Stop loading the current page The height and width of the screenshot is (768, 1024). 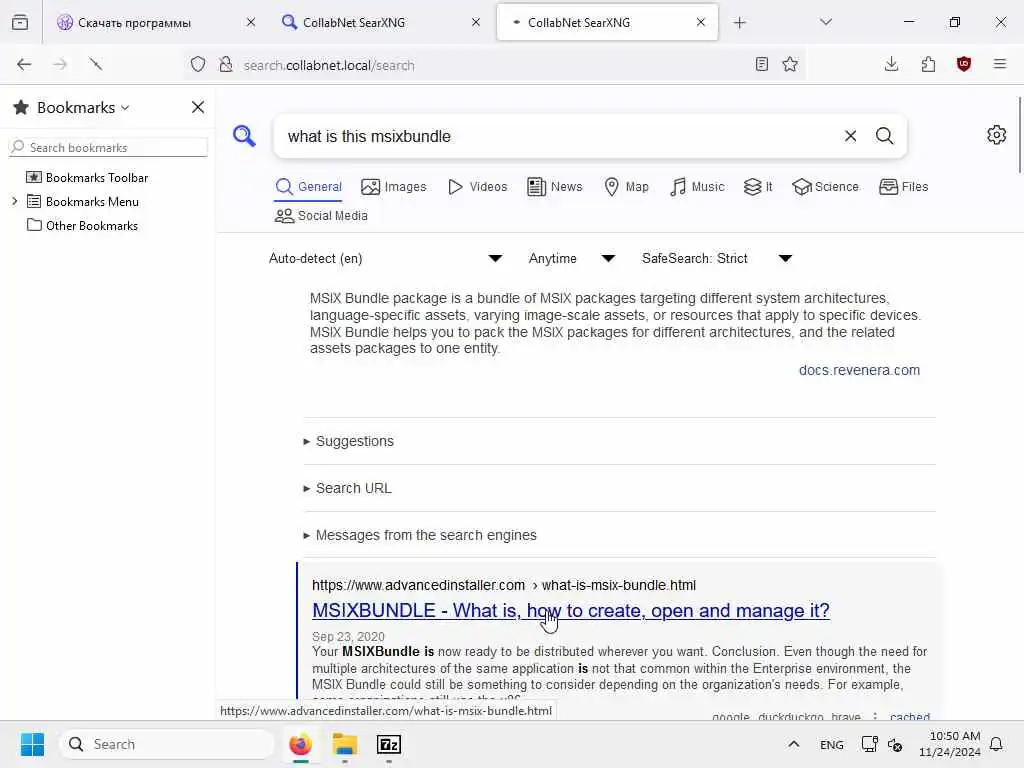(x=96, y=64)
